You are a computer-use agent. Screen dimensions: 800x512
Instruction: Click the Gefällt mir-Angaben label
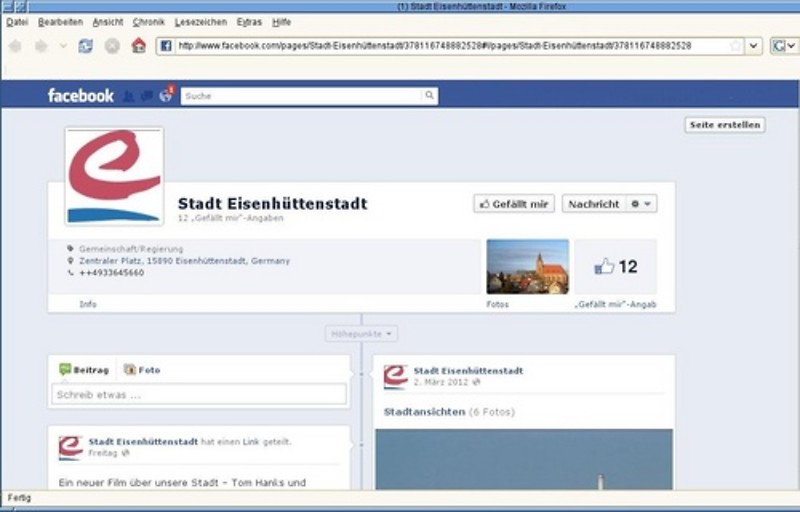click(615, 304)
